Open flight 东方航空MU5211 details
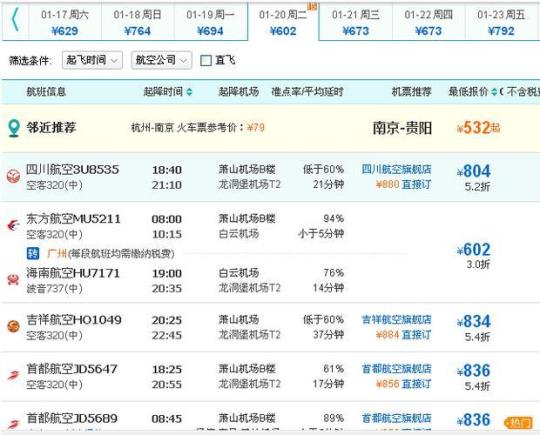540x435 pixels. click(x=73, y=219)
